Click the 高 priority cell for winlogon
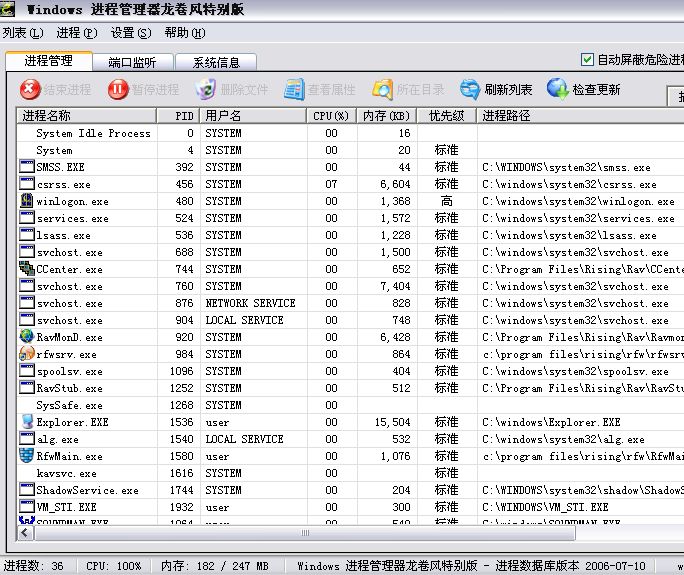The height and width of the screenshot is (575, 684). click(447, 201)
